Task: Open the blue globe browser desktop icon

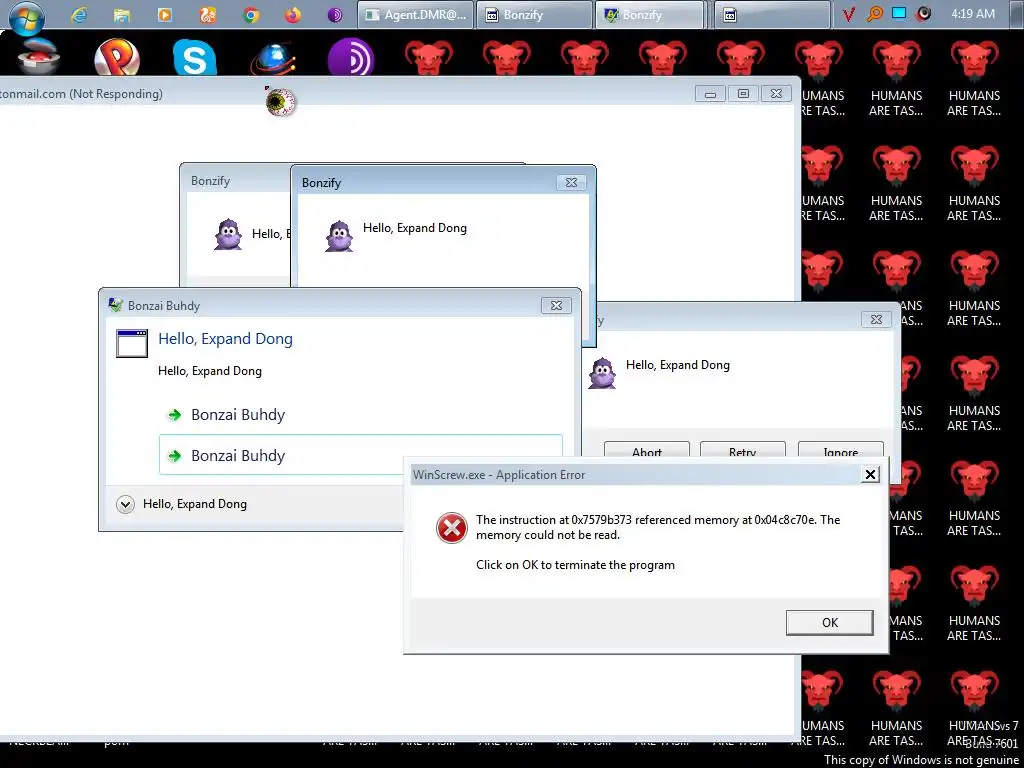Action: tap(274, 59)
